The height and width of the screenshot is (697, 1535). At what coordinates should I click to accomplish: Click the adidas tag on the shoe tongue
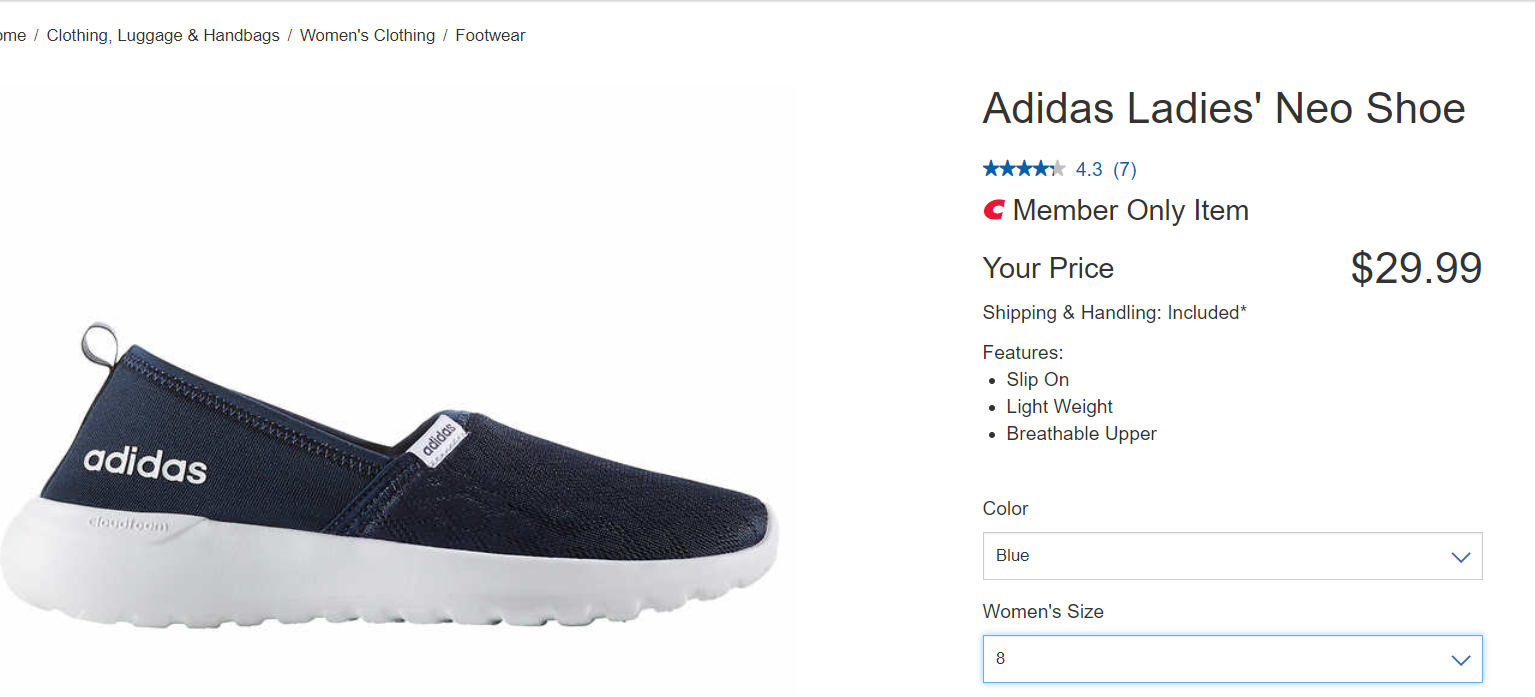438,439
